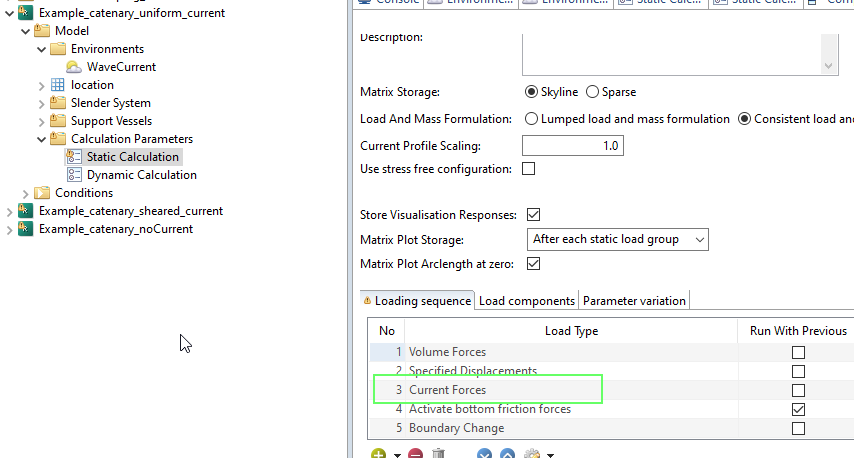Screen dimensions: 854x458
Task: Click the Current Profile Scaling field
Action: point(575,146)
